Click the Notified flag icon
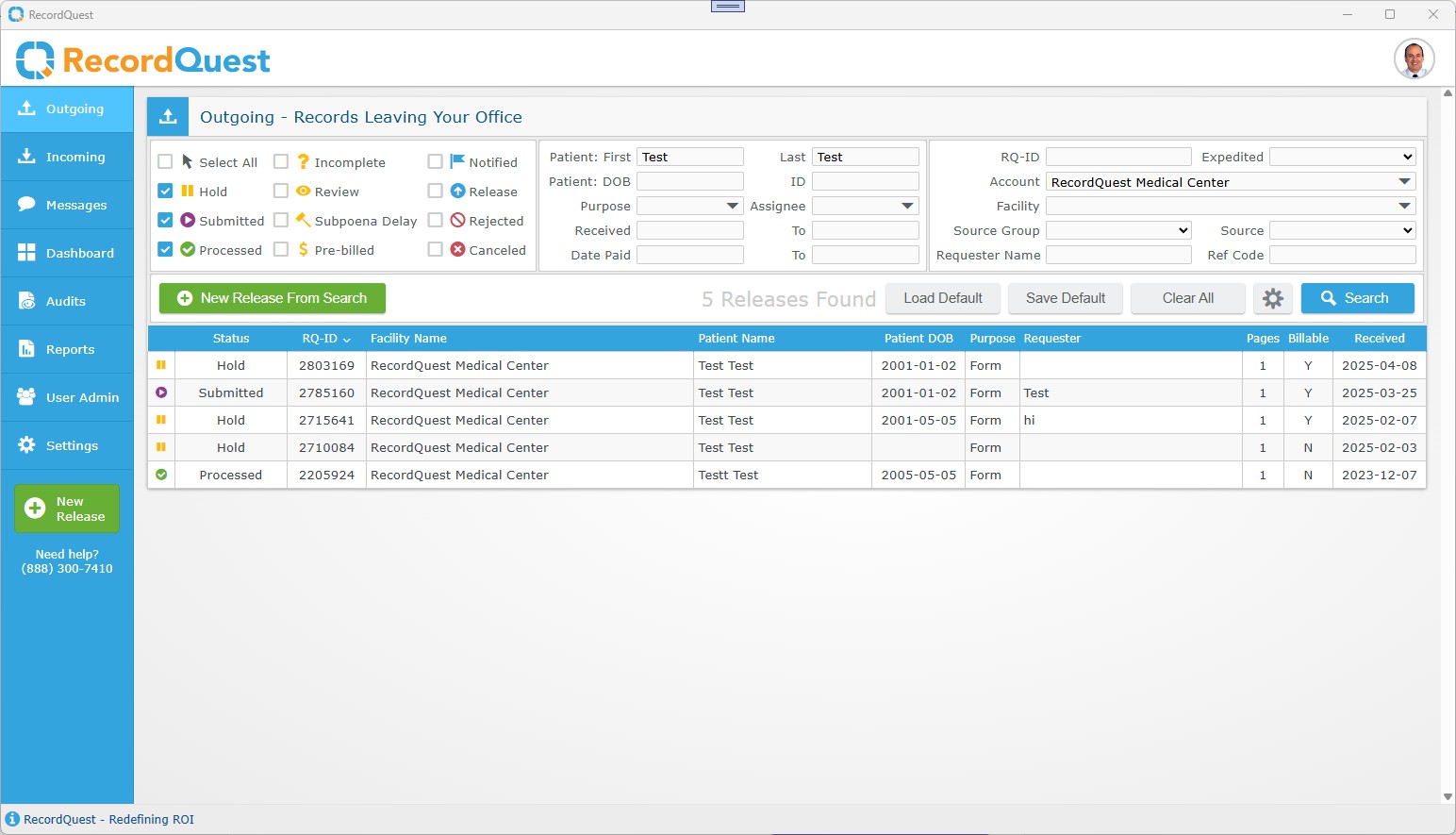The image size is (1456, 835). point(457,161)
